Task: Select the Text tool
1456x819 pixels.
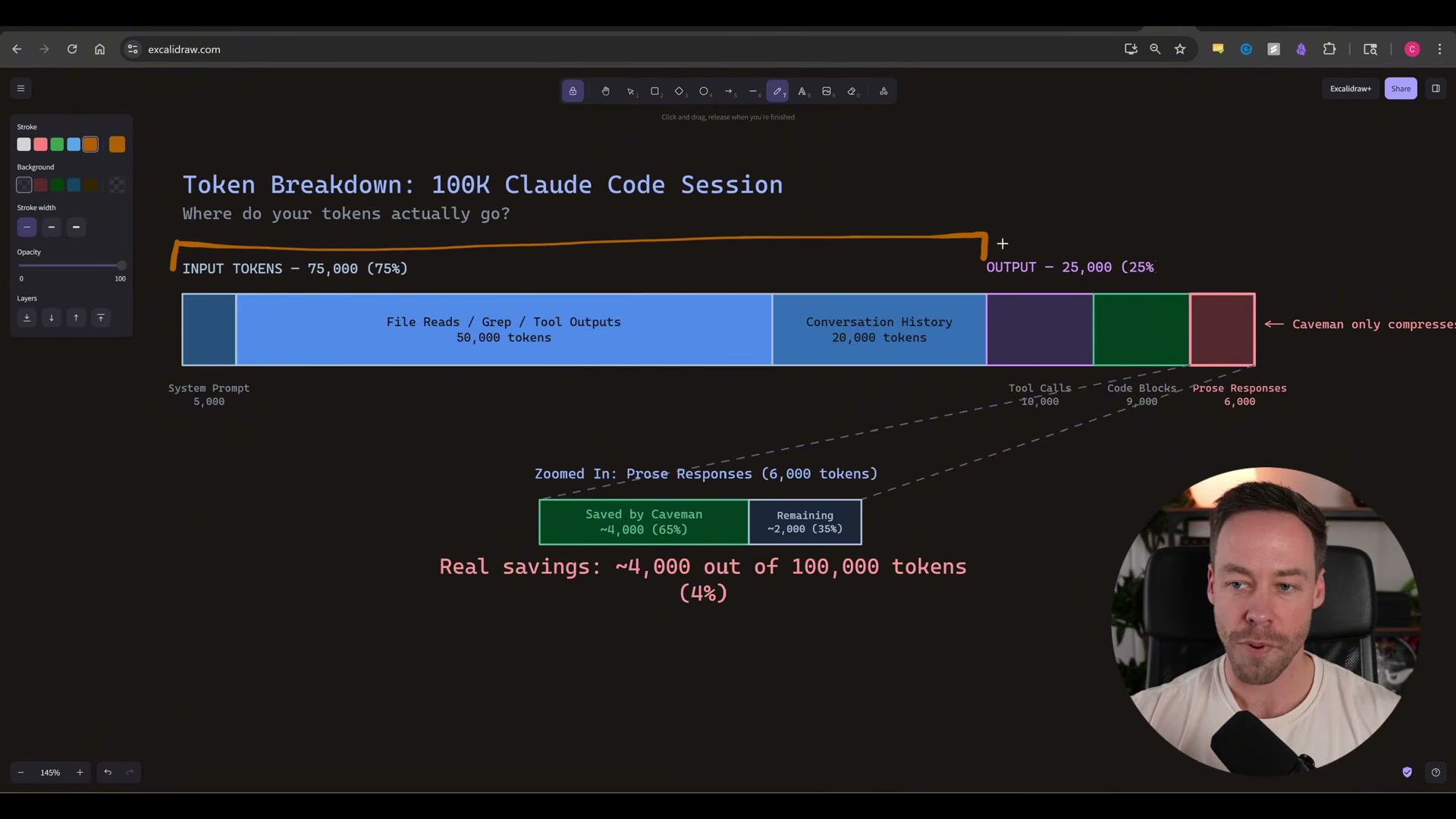Action: click(x=802, y=91)
